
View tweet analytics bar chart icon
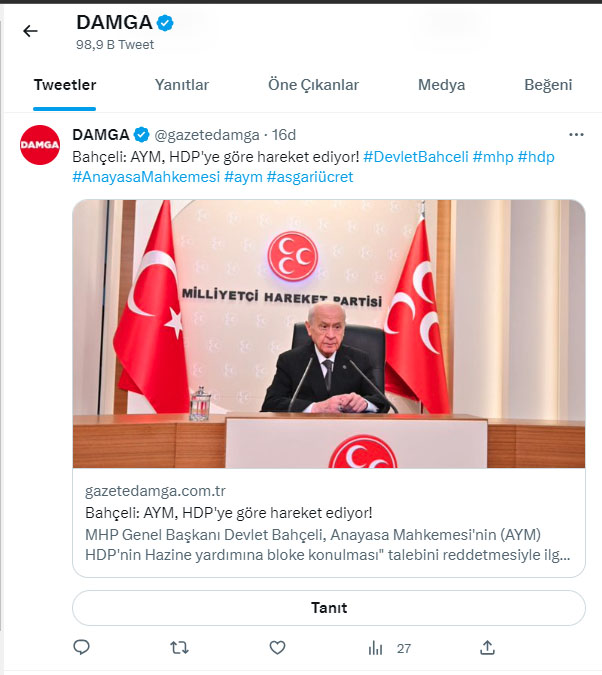coord(376,648)
